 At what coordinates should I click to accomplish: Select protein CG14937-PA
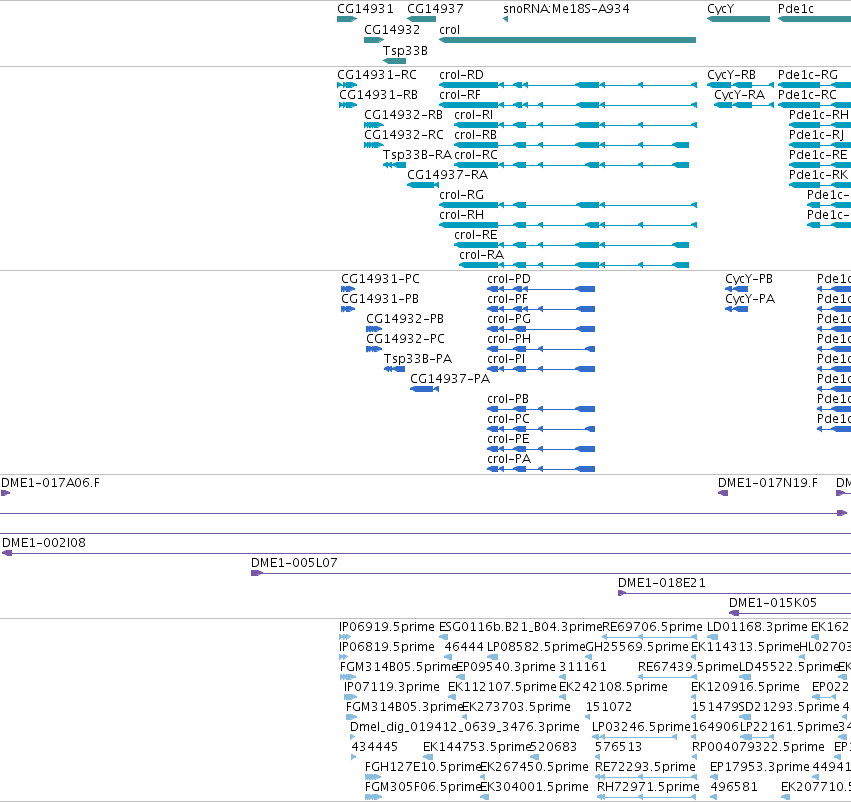(424, 389)
